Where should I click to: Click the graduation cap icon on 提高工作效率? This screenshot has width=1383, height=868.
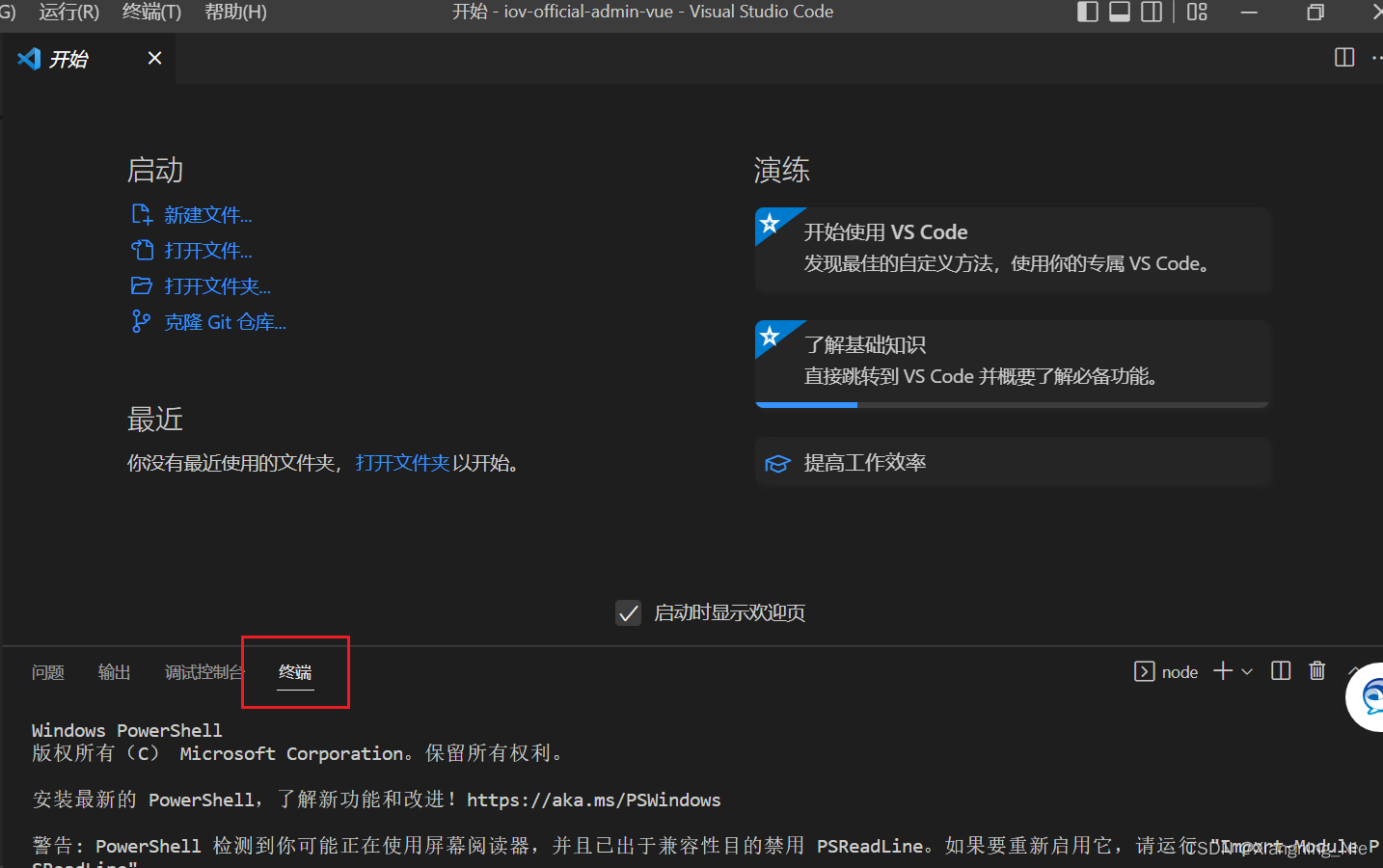coord(777,464)
